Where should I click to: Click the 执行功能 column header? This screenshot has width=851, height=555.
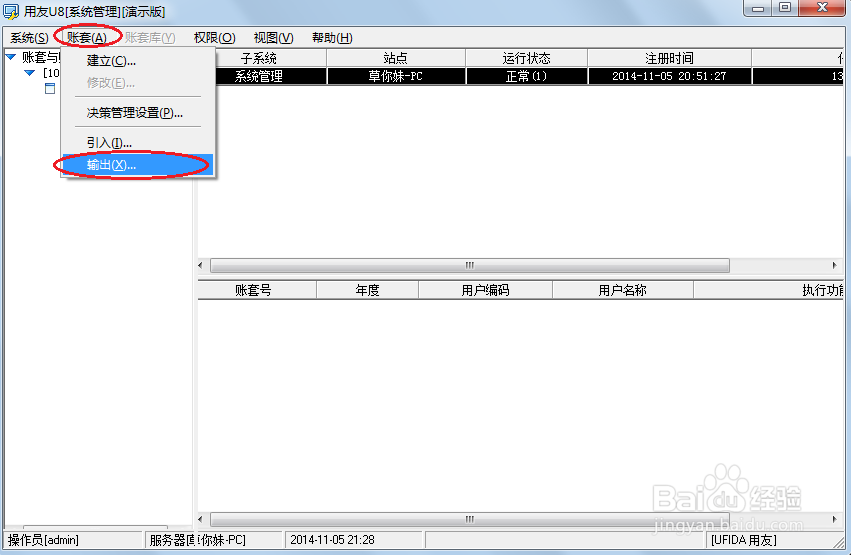[769, 290]
